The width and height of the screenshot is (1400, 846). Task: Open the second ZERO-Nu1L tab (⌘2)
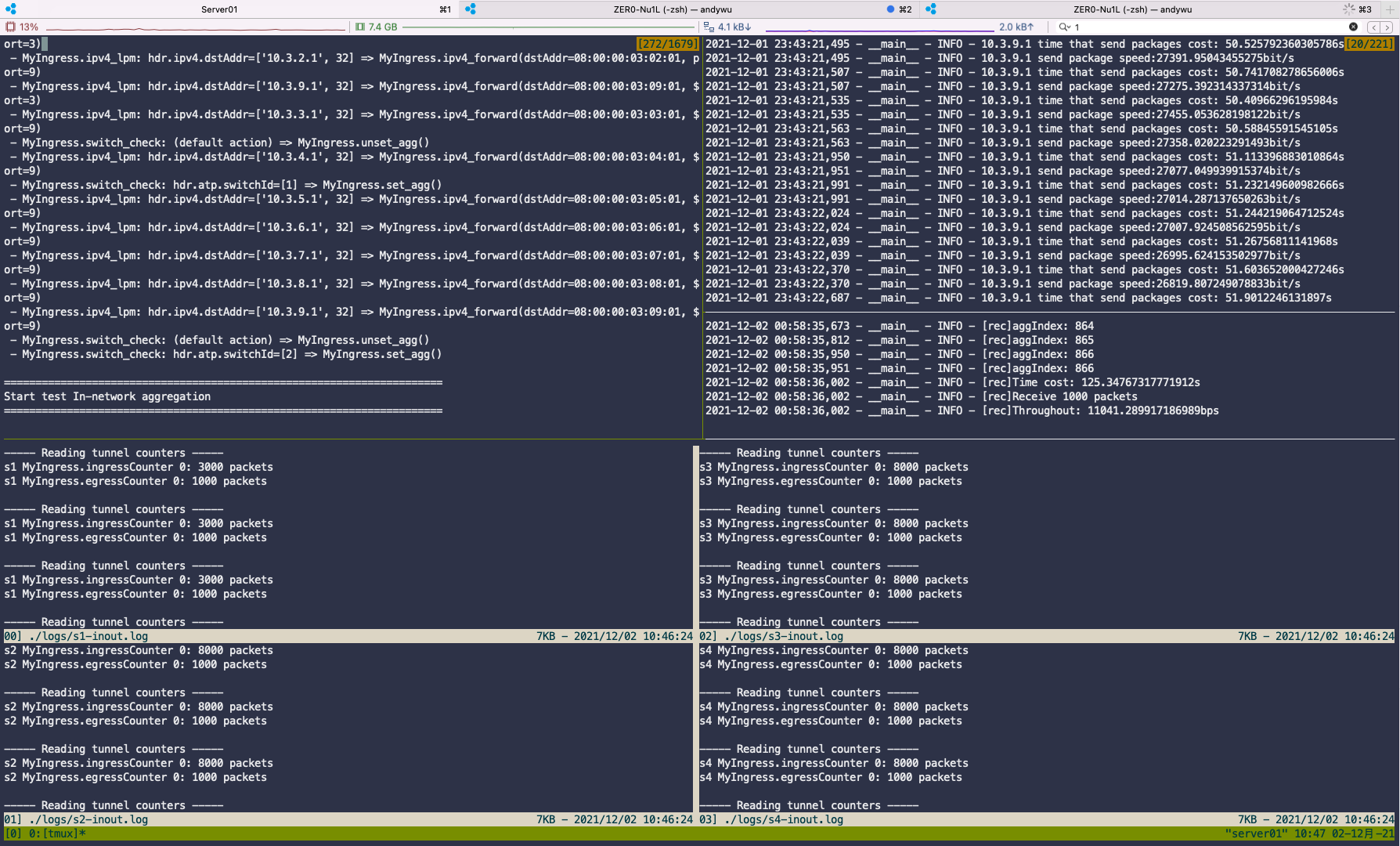(x=672, y=9)
